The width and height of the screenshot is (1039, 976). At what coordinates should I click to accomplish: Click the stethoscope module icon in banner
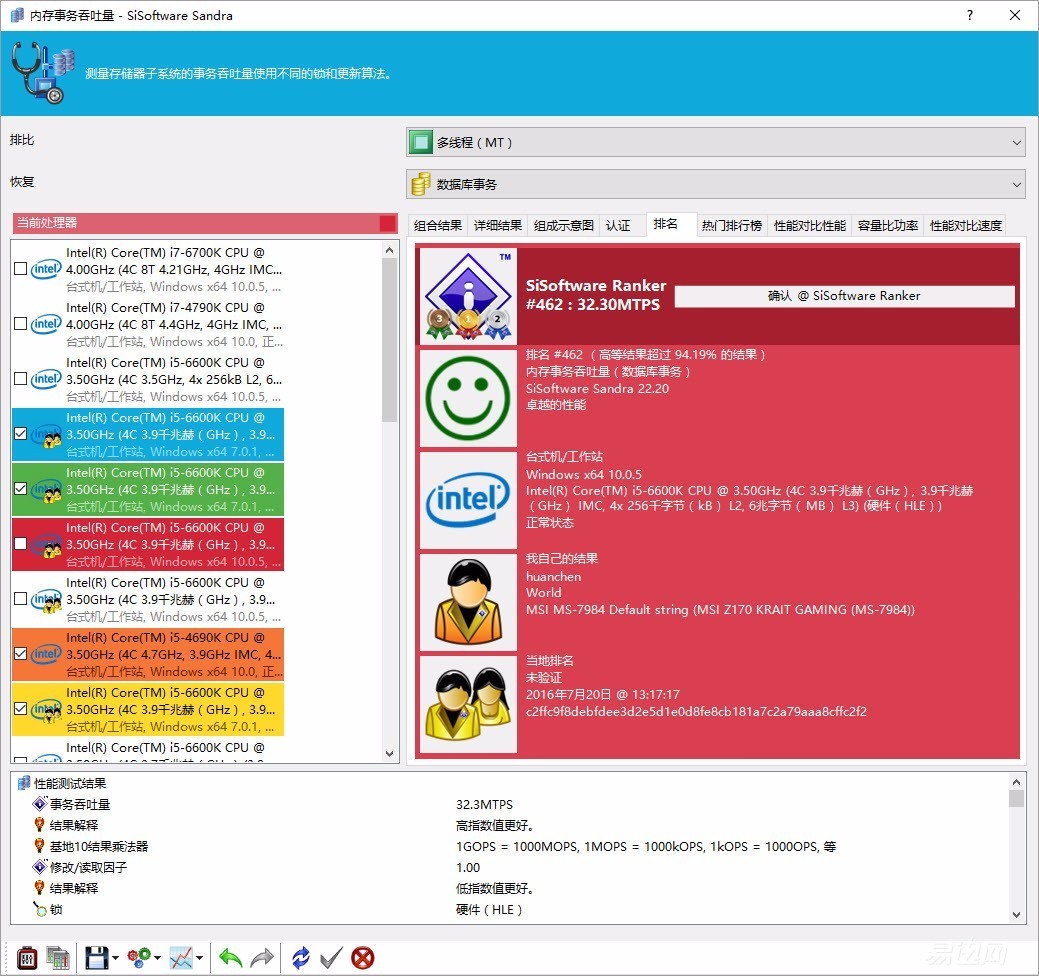click(x=42, y=73)
